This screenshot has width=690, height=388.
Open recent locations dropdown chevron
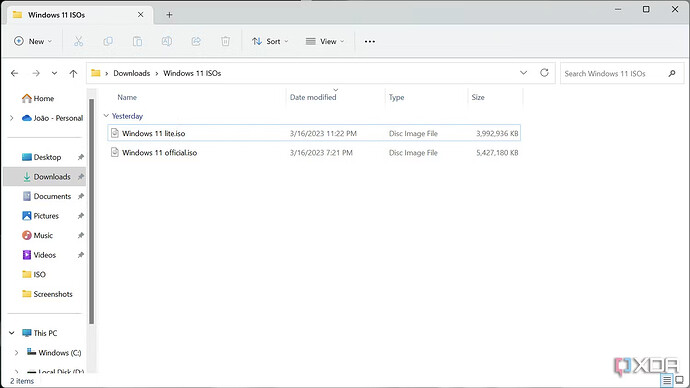54,73
